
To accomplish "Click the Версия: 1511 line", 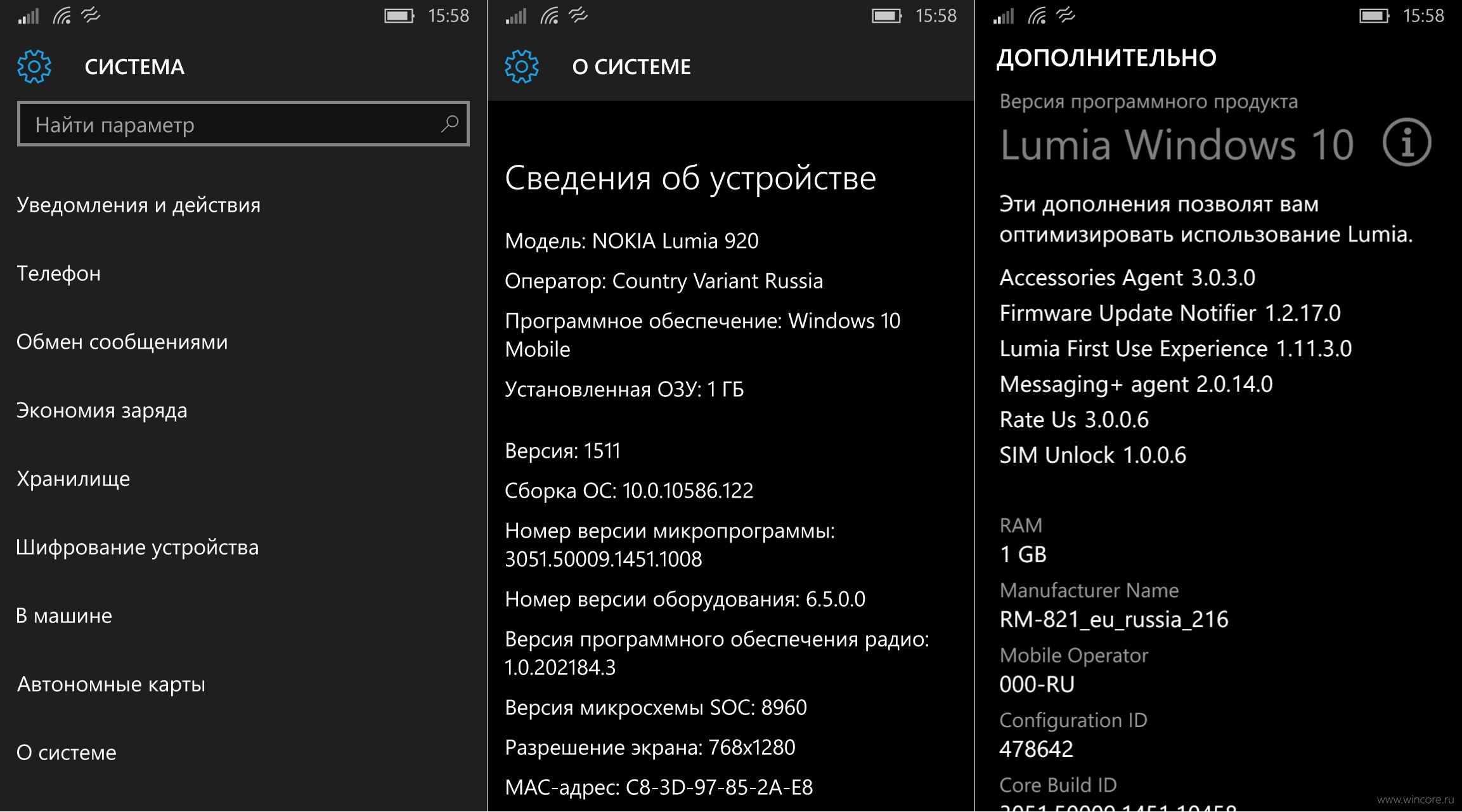I will click(x=562, y=451).
